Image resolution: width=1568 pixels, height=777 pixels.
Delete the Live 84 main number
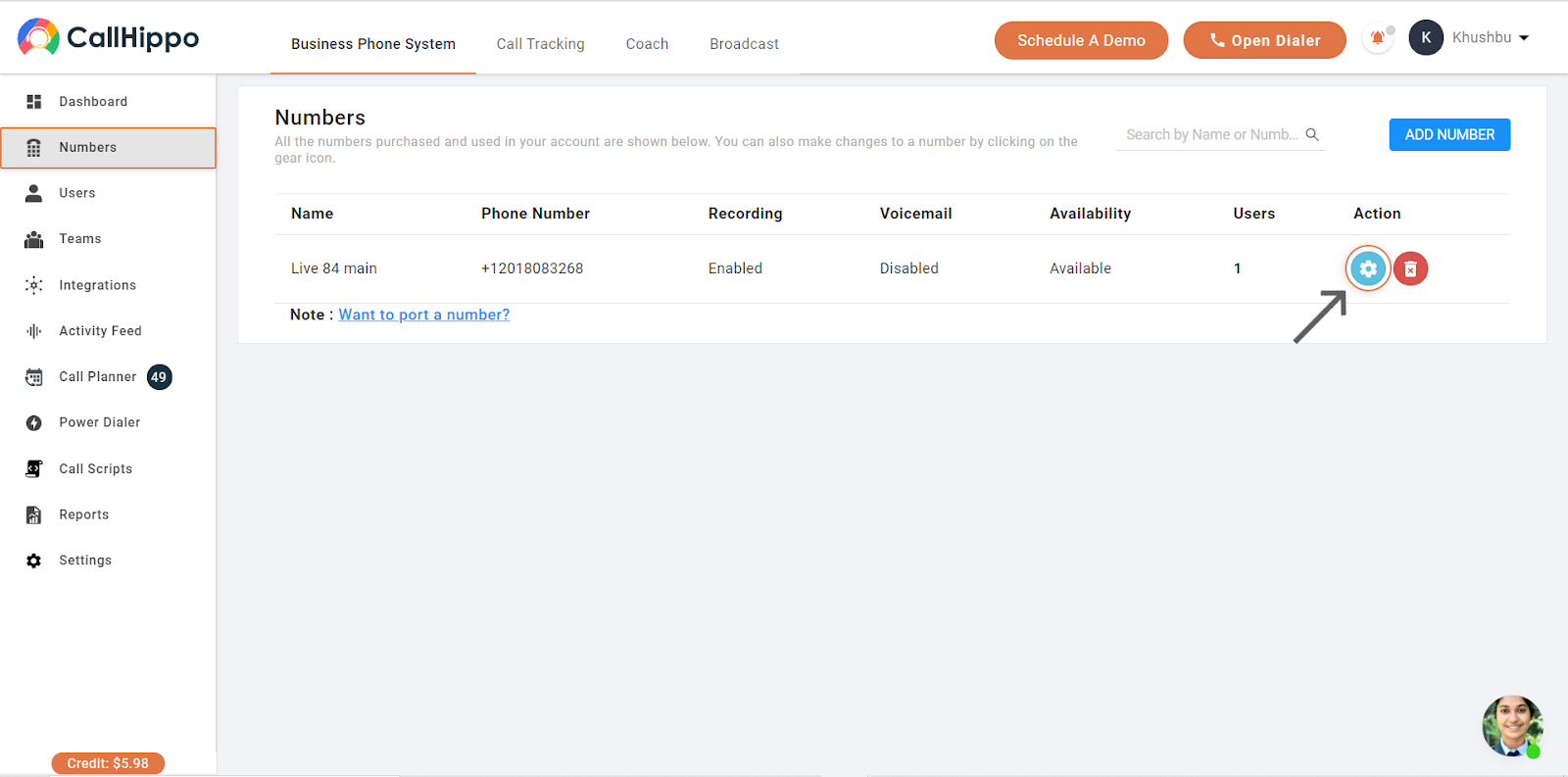pos(1410,268)
